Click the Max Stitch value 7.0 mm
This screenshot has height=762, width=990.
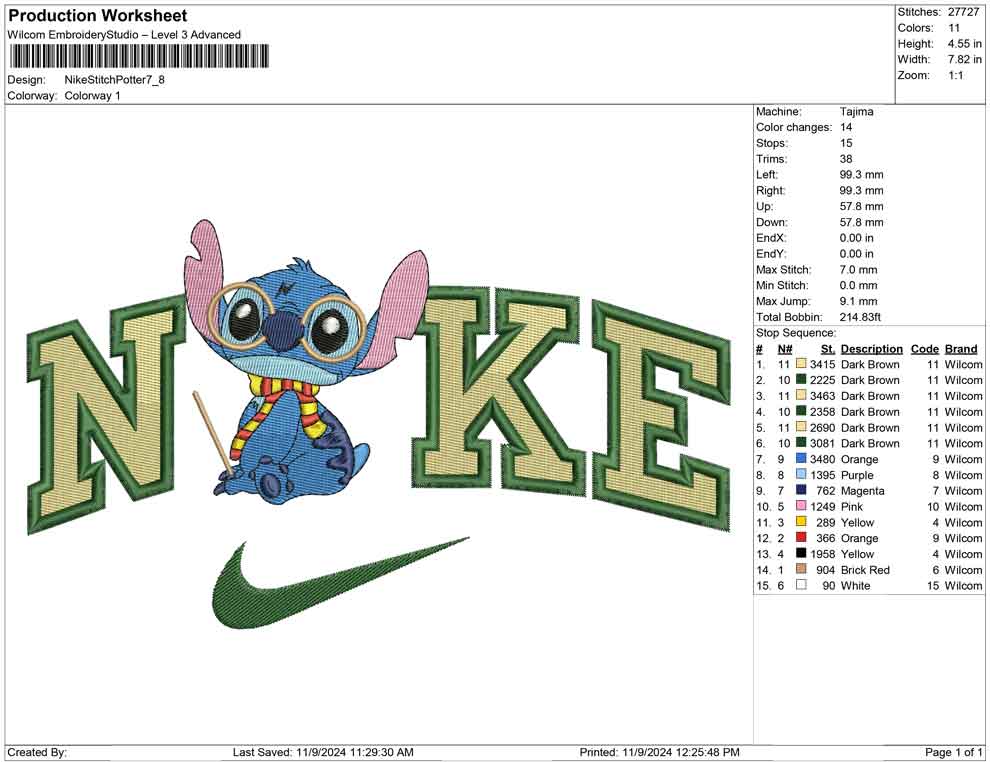(858, 270)
